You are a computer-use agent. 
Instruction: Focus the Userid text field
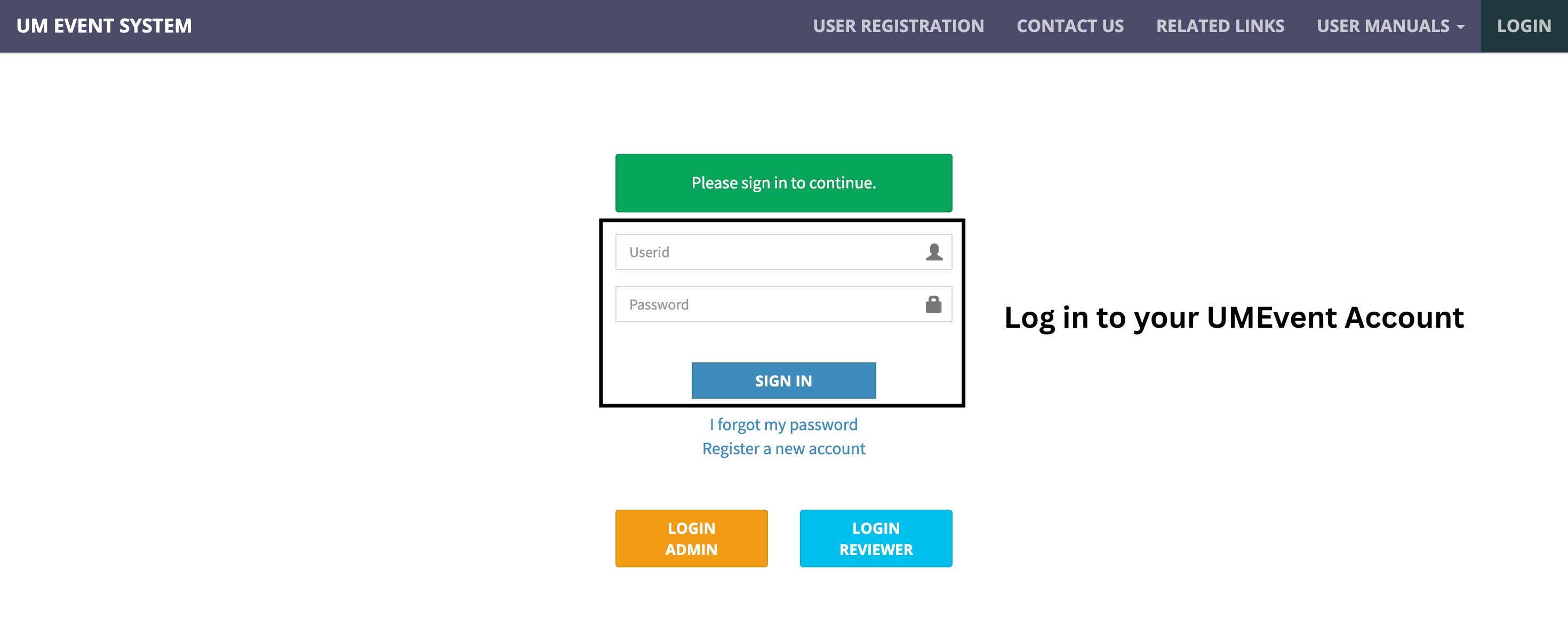point(767,252)
